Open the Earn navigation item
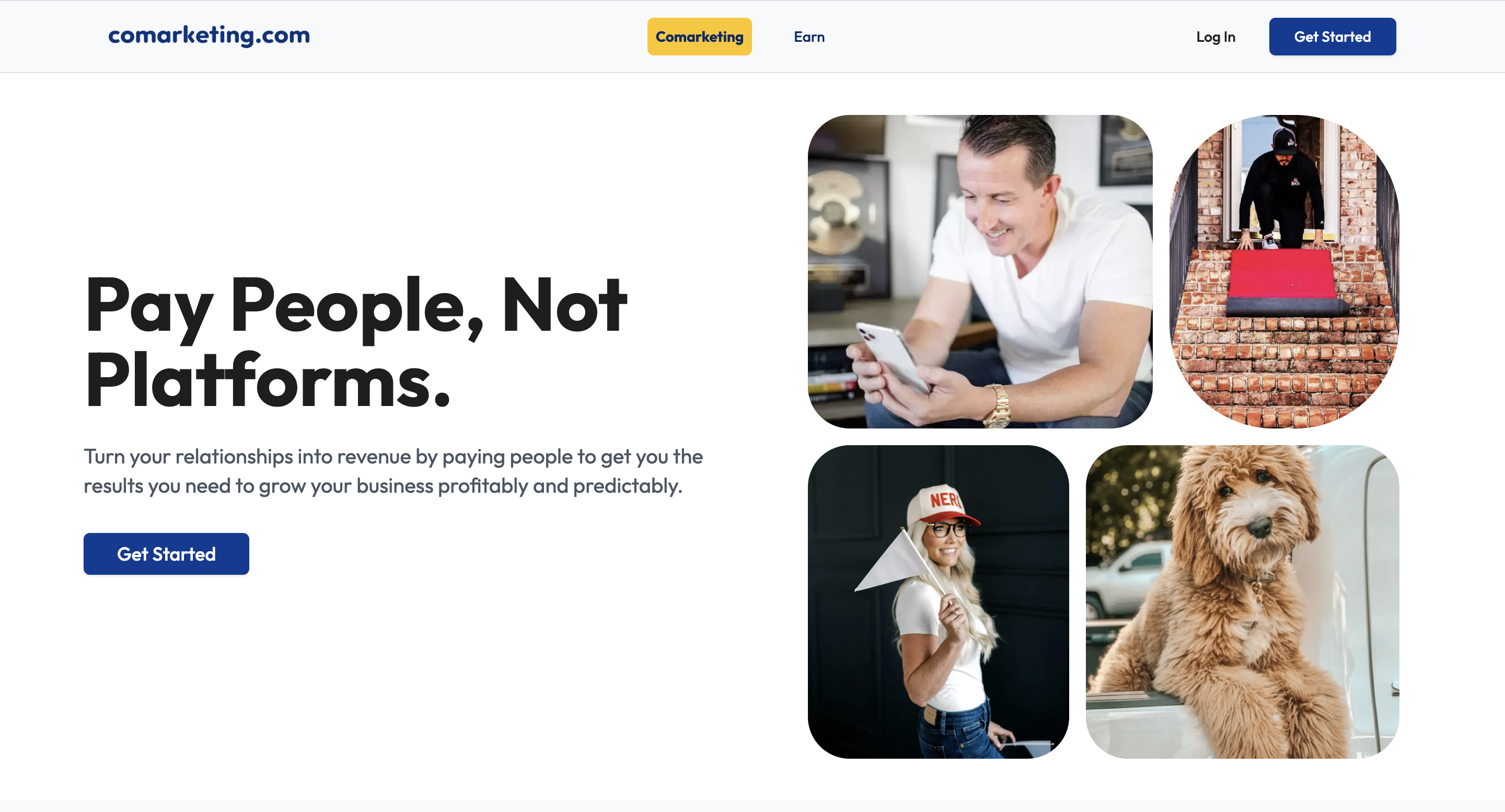 pos(809,37)
